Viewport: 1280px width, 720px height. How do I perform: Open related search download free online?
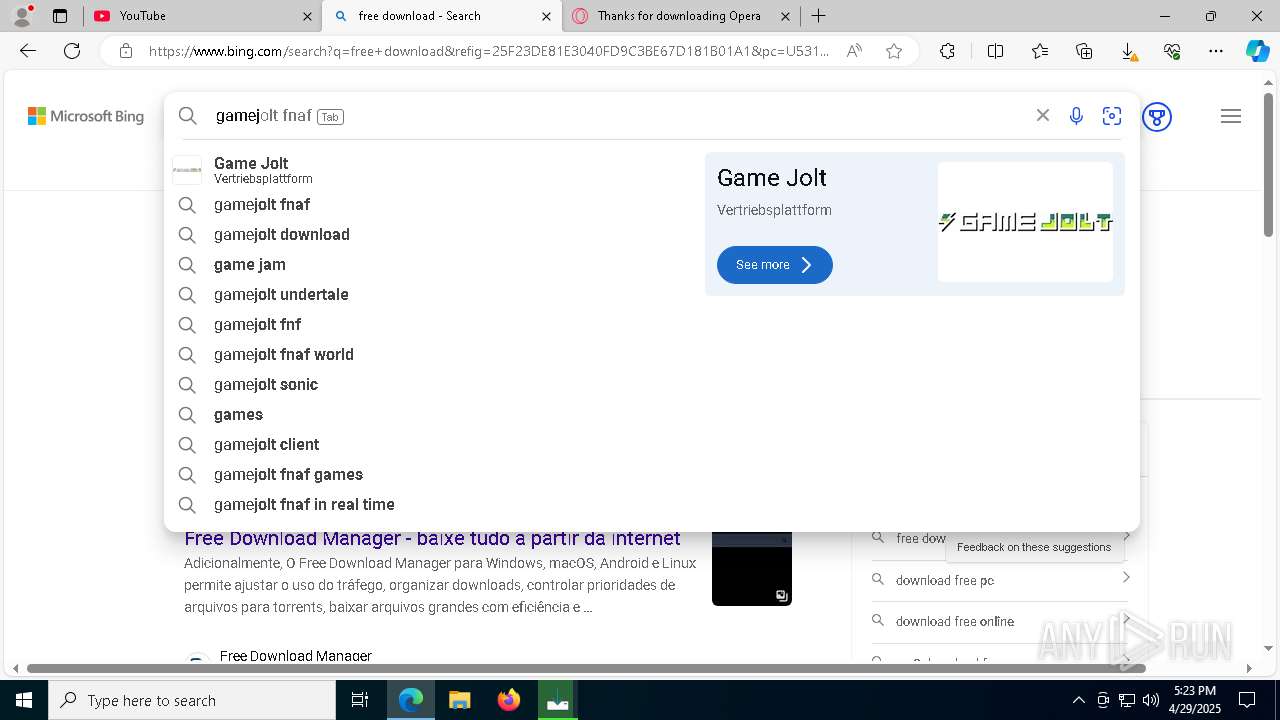coord(955,621)
